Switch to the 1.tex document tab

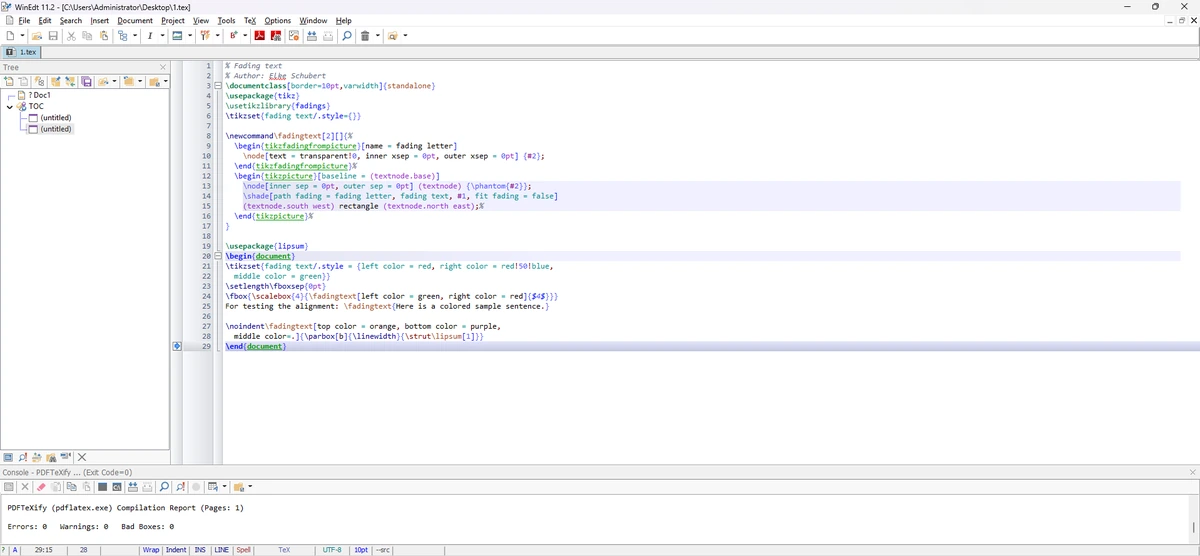(21, 52)
